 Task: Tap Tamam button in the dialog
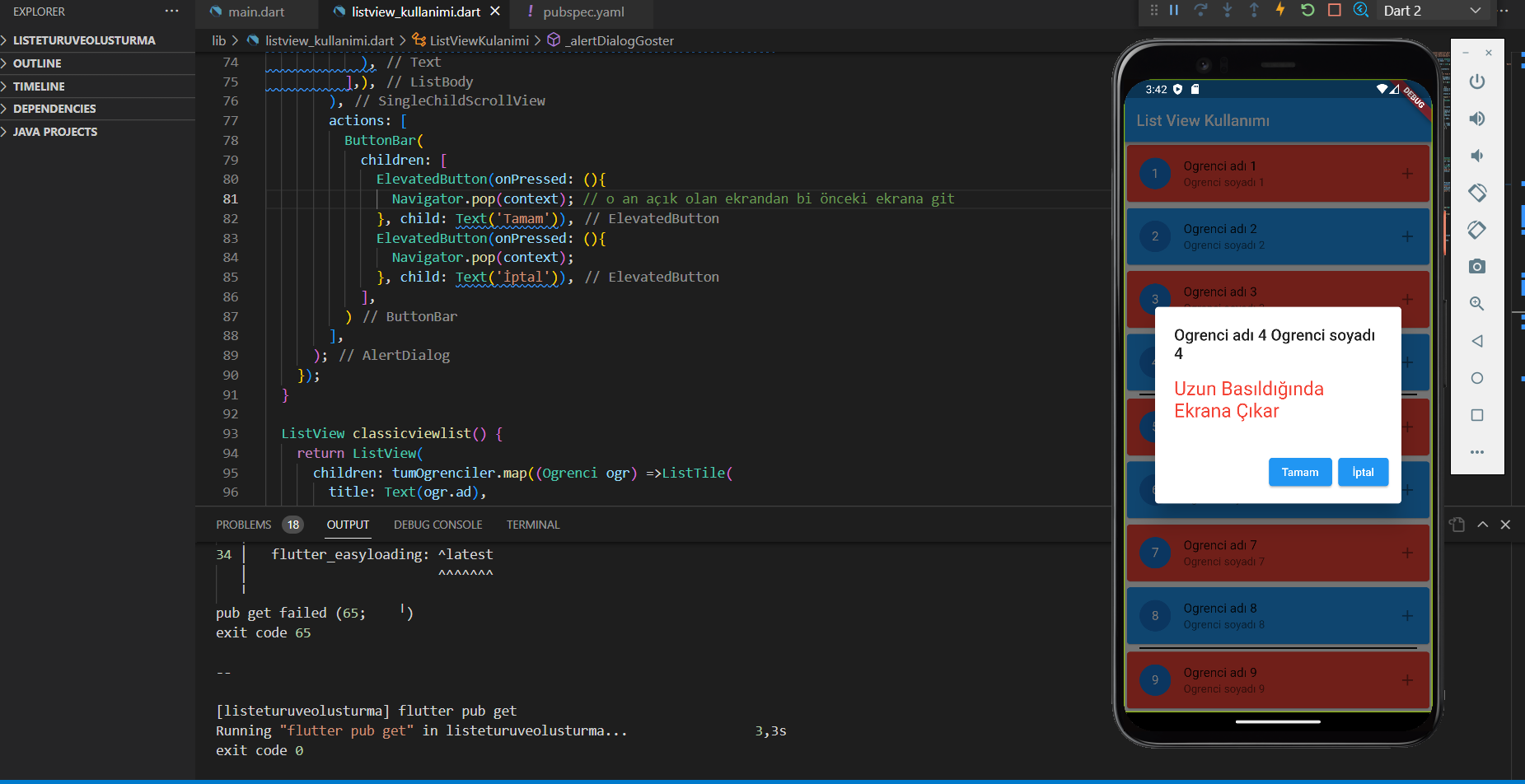[x=1300, y=472]
